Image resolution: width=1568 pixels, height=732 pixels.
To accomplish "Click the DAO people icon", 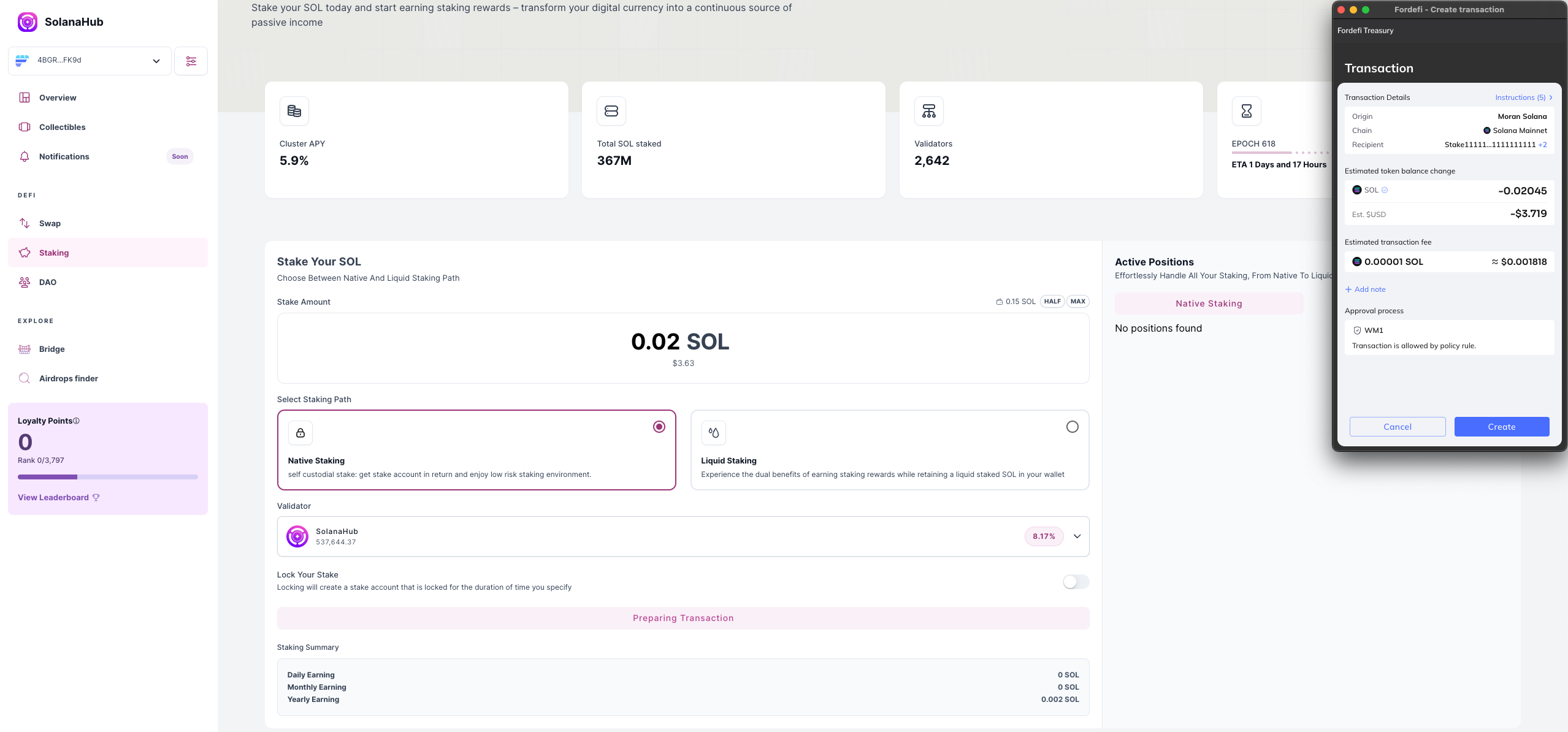I will click(x=25, y=282).
